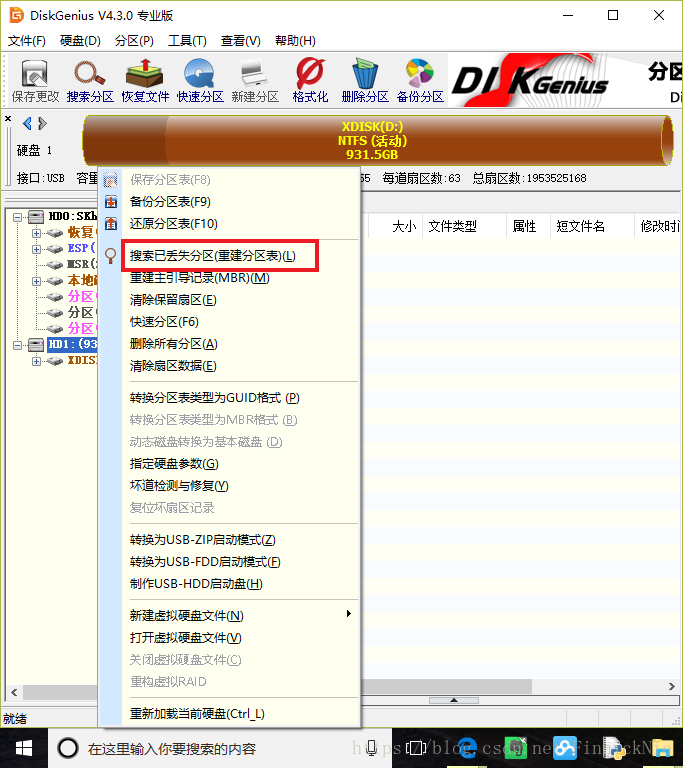Go to previous disk with left arrow
The height and width of the screenshot is (768, 683).
click(27, 123)
